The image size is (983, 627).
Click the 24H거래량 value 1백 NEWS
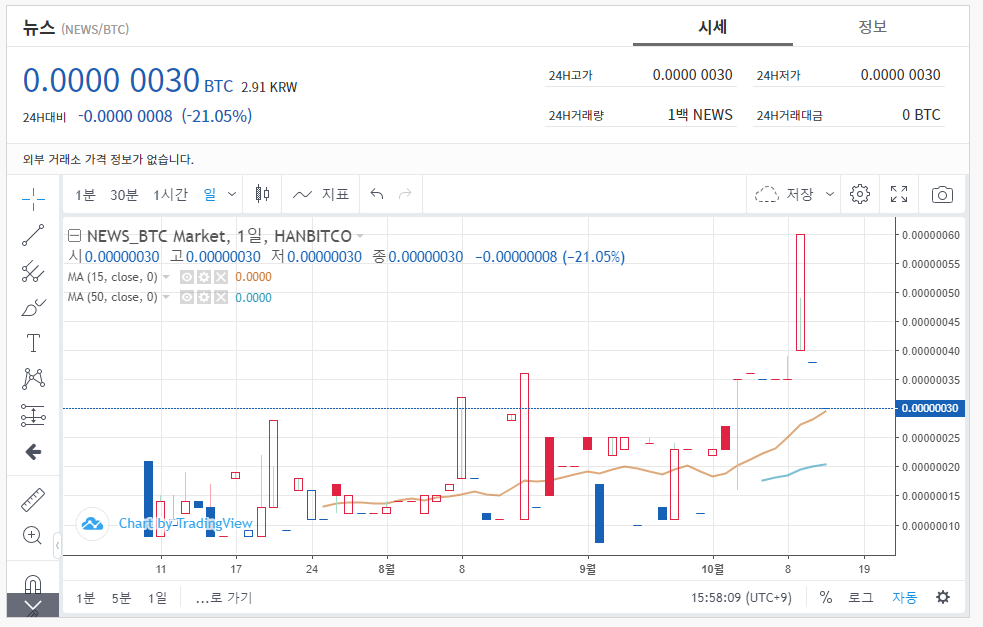pyautogui.click(x=700, y=115)
